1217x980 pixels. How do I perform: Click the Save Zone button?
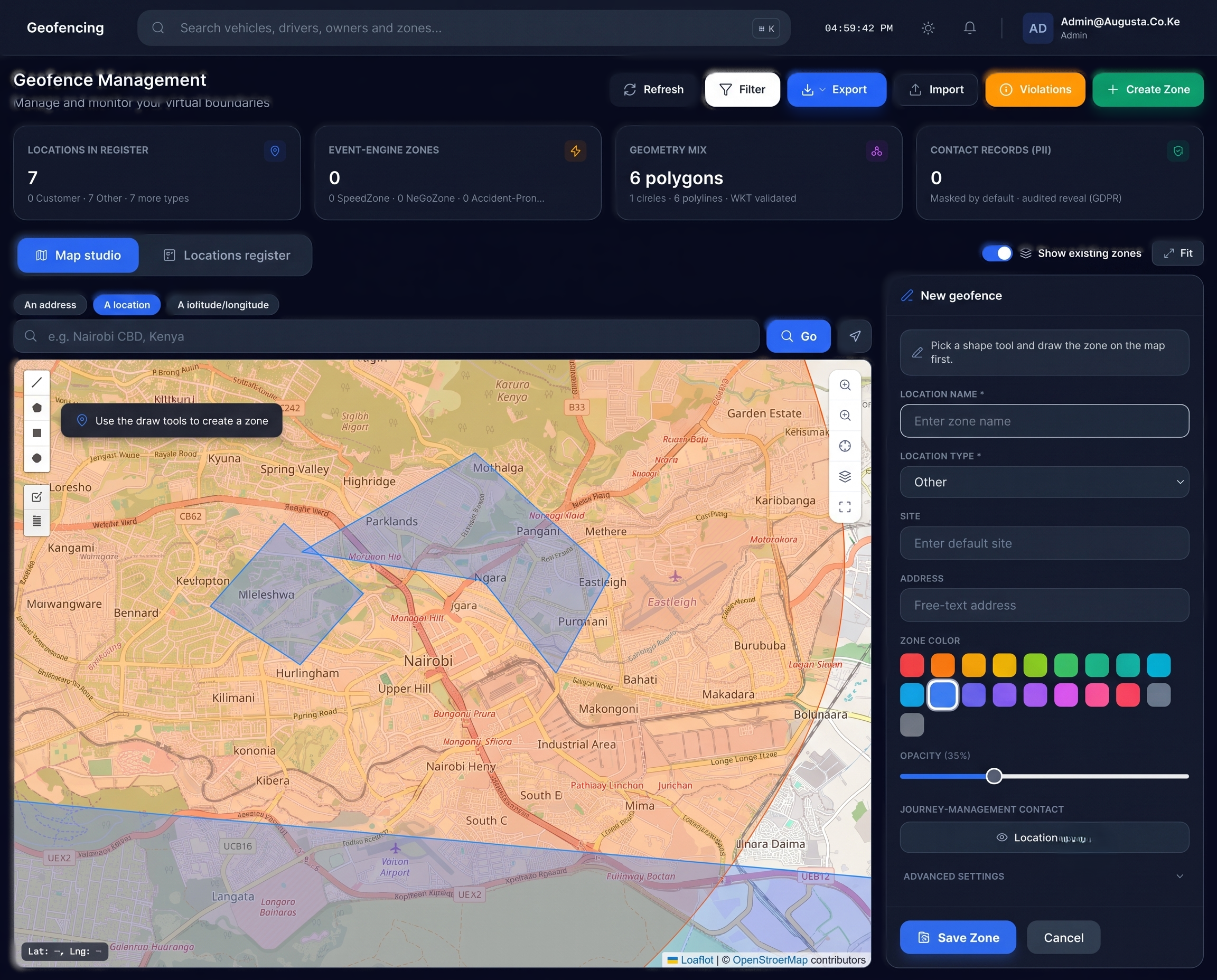958,938
